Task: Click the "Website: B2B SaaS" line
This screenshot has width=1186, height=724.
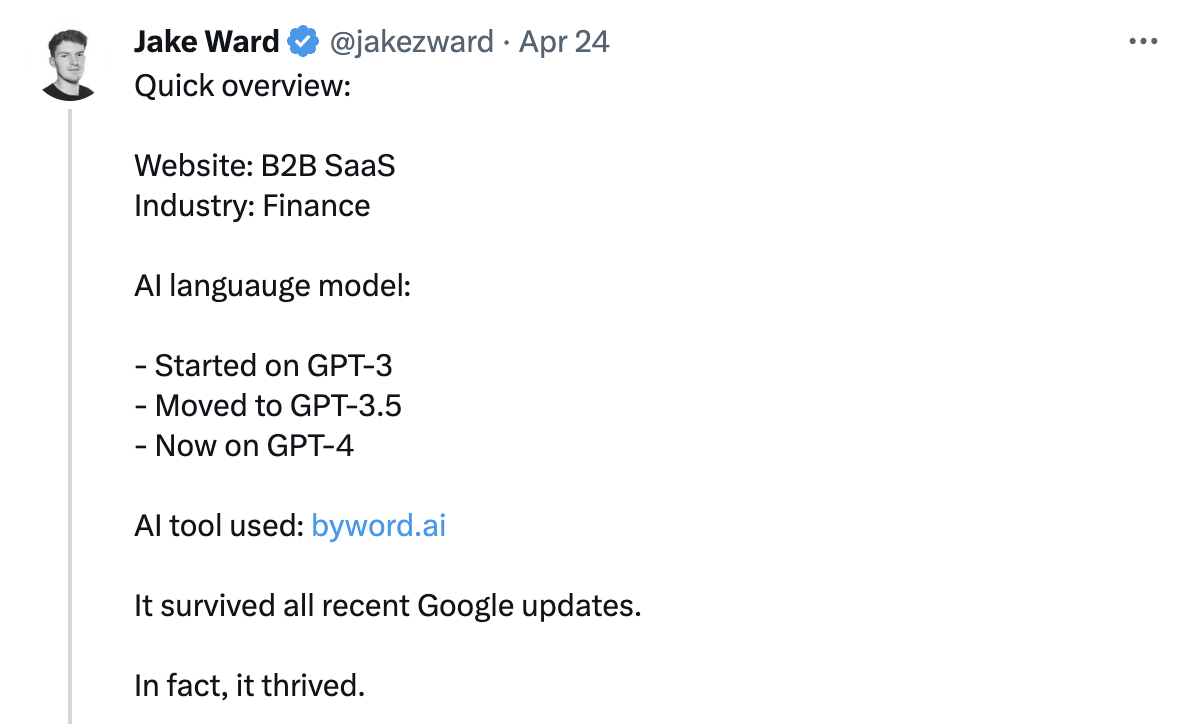Action: point(265,165)
